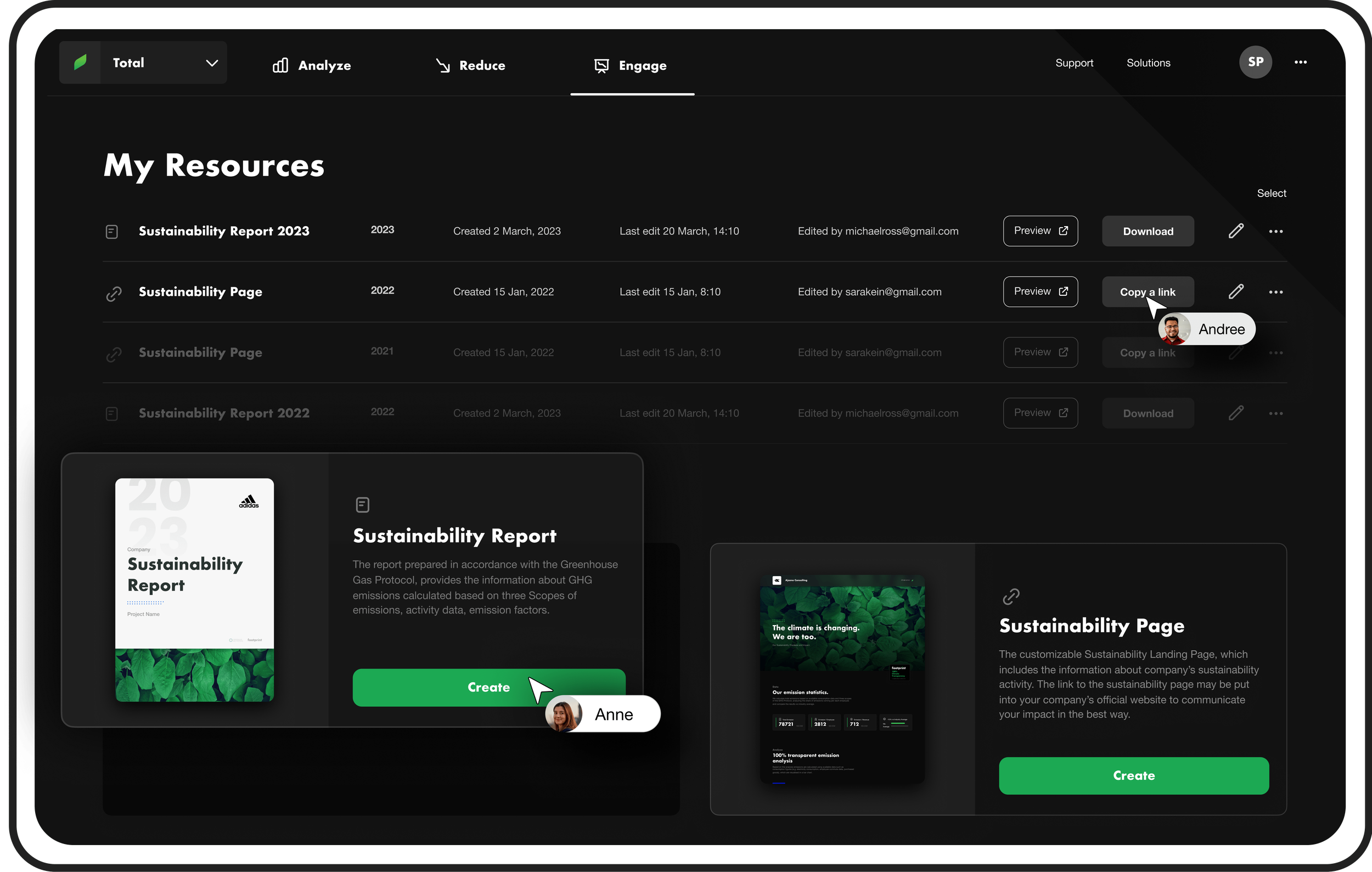Open the Sustainability Report 2023 row title
Image resolution: width=1372 pixels, height=872 pixels.
pos(224,231)
